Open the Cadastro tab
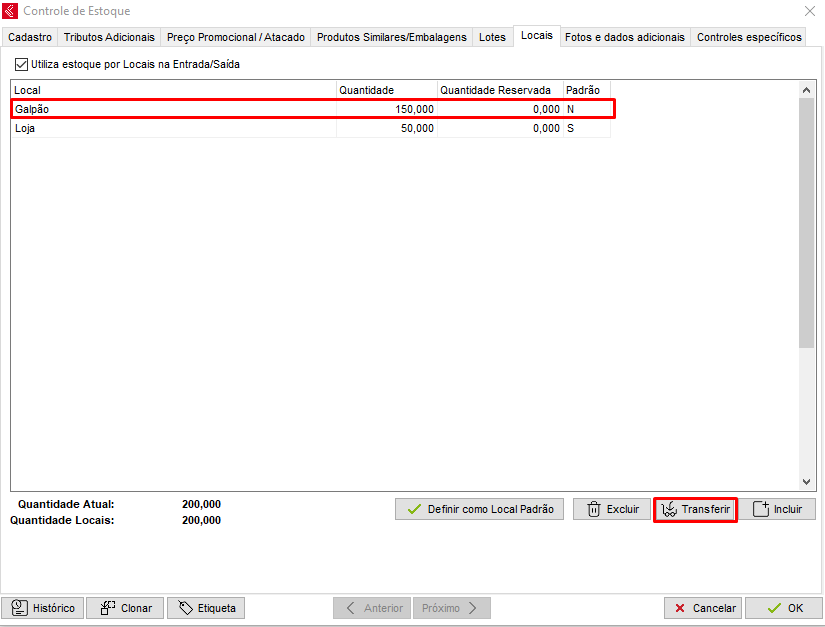This screenshot has height=627, width=825. (x=30, y=37)
